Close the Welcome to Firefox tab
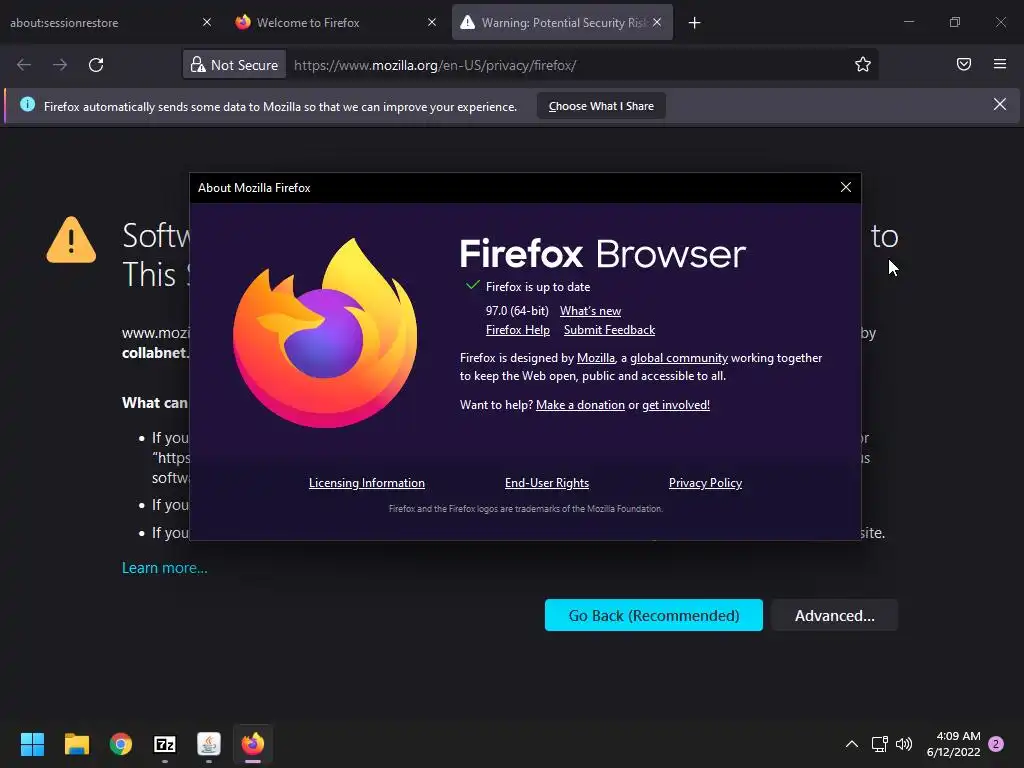This screenshot has height=768, width=1024. pos(432,22)
